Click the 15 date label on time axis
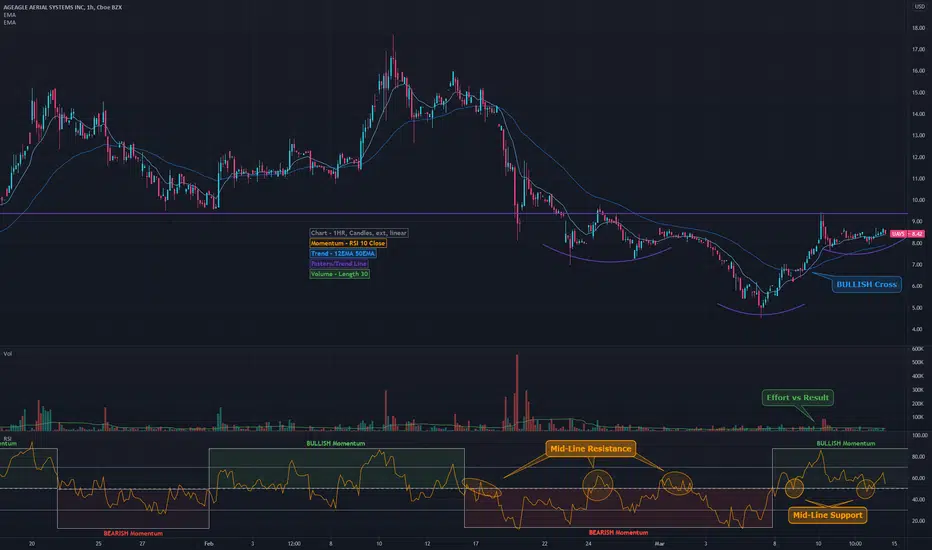The image size is (932, 550). tap(894, 543)
